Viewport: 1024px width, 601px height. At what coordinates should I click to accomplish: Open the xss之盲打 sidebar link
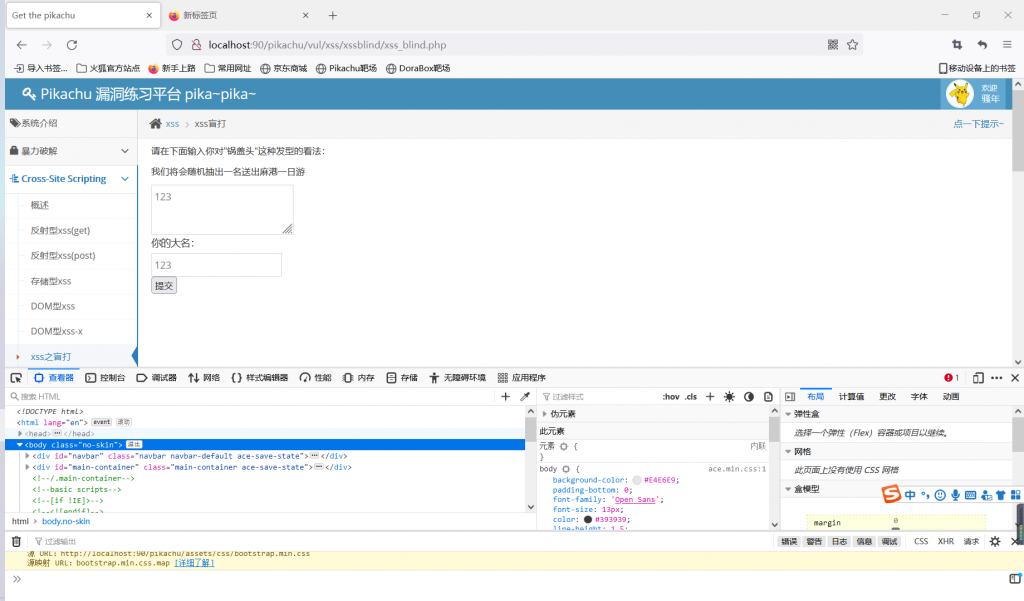click(50, 356)
